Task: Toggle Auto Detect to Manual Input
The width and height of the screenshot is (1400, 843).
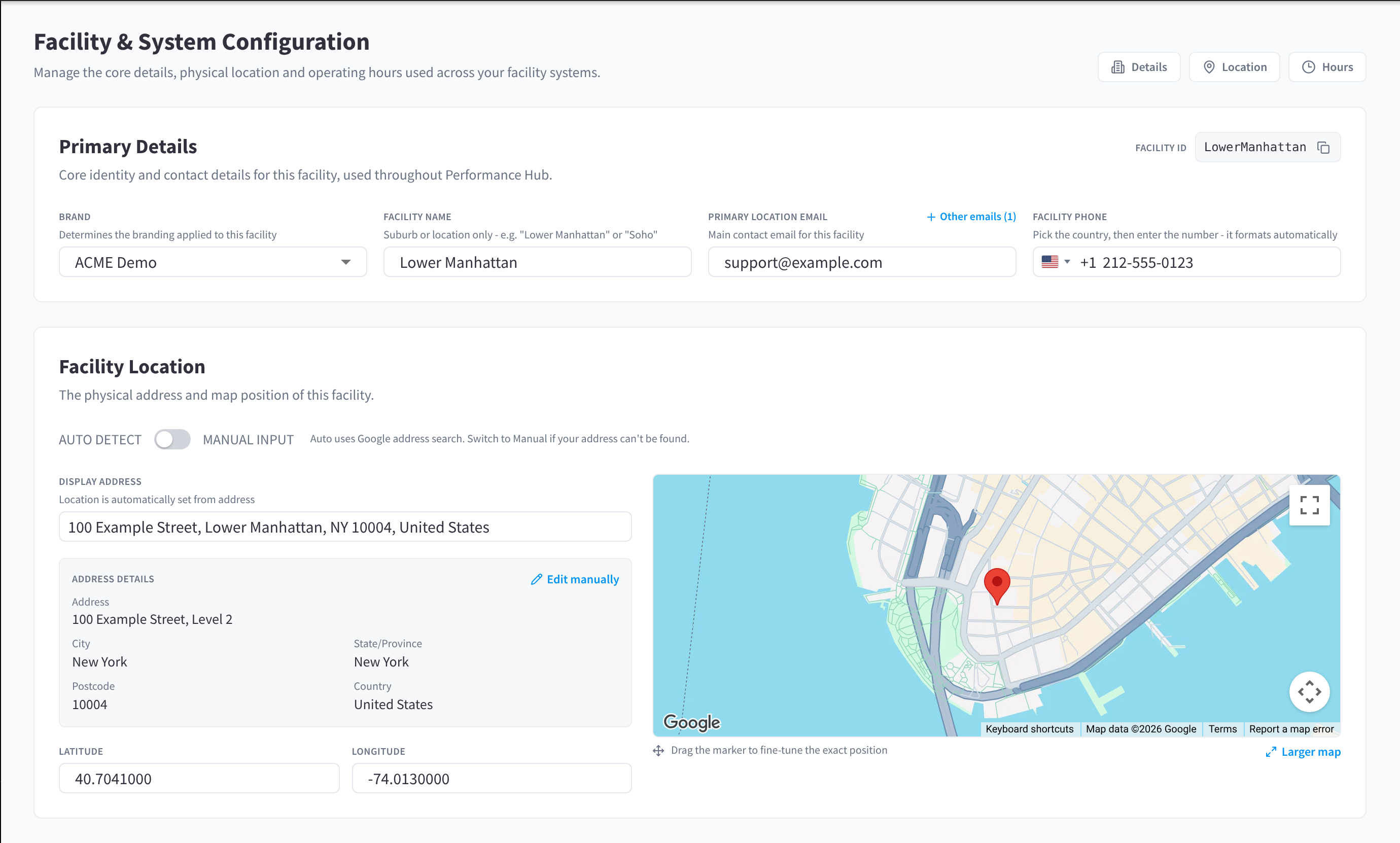Action: click(172, 439)
